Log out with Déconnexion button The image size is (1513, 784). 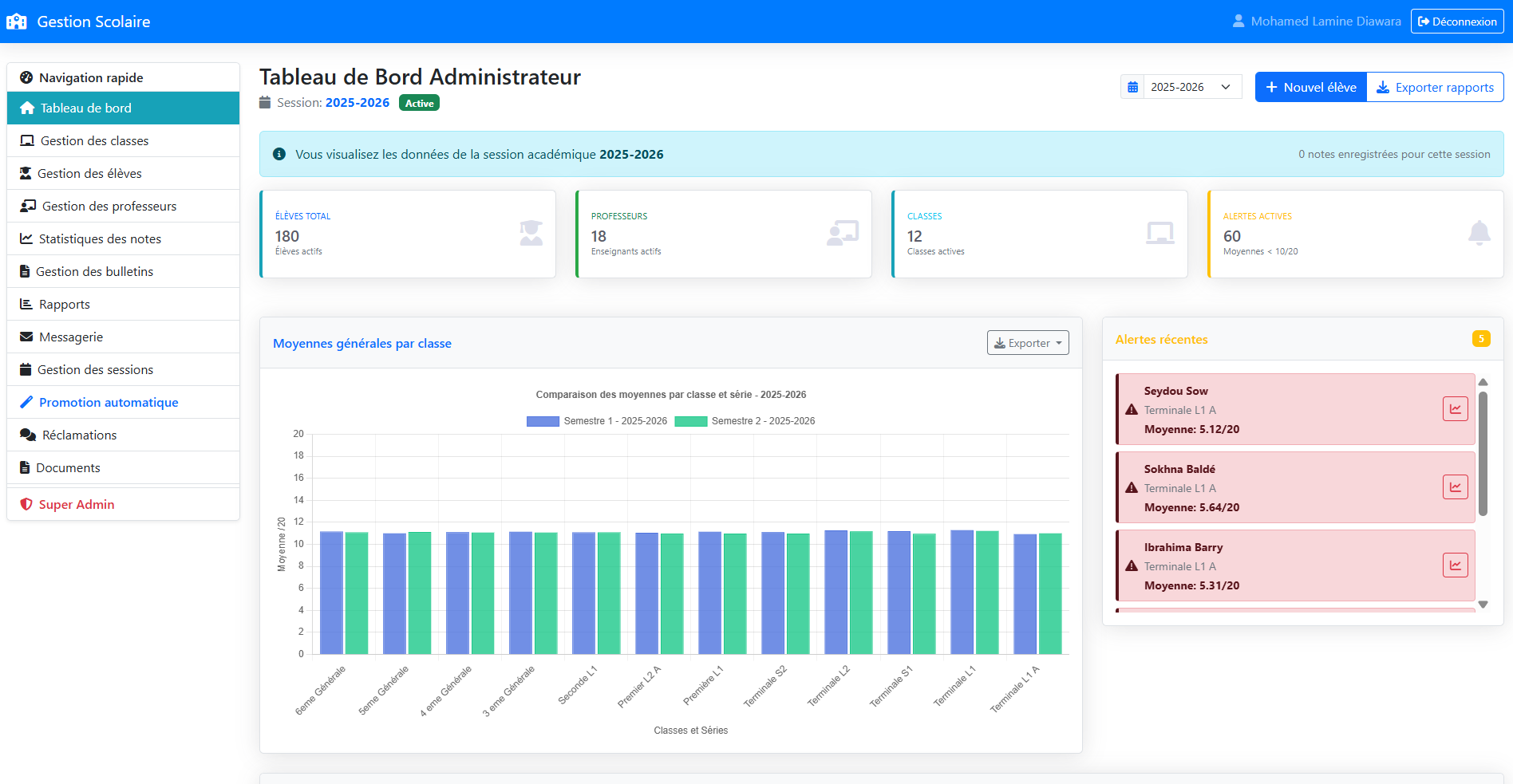coord(1457,22)
